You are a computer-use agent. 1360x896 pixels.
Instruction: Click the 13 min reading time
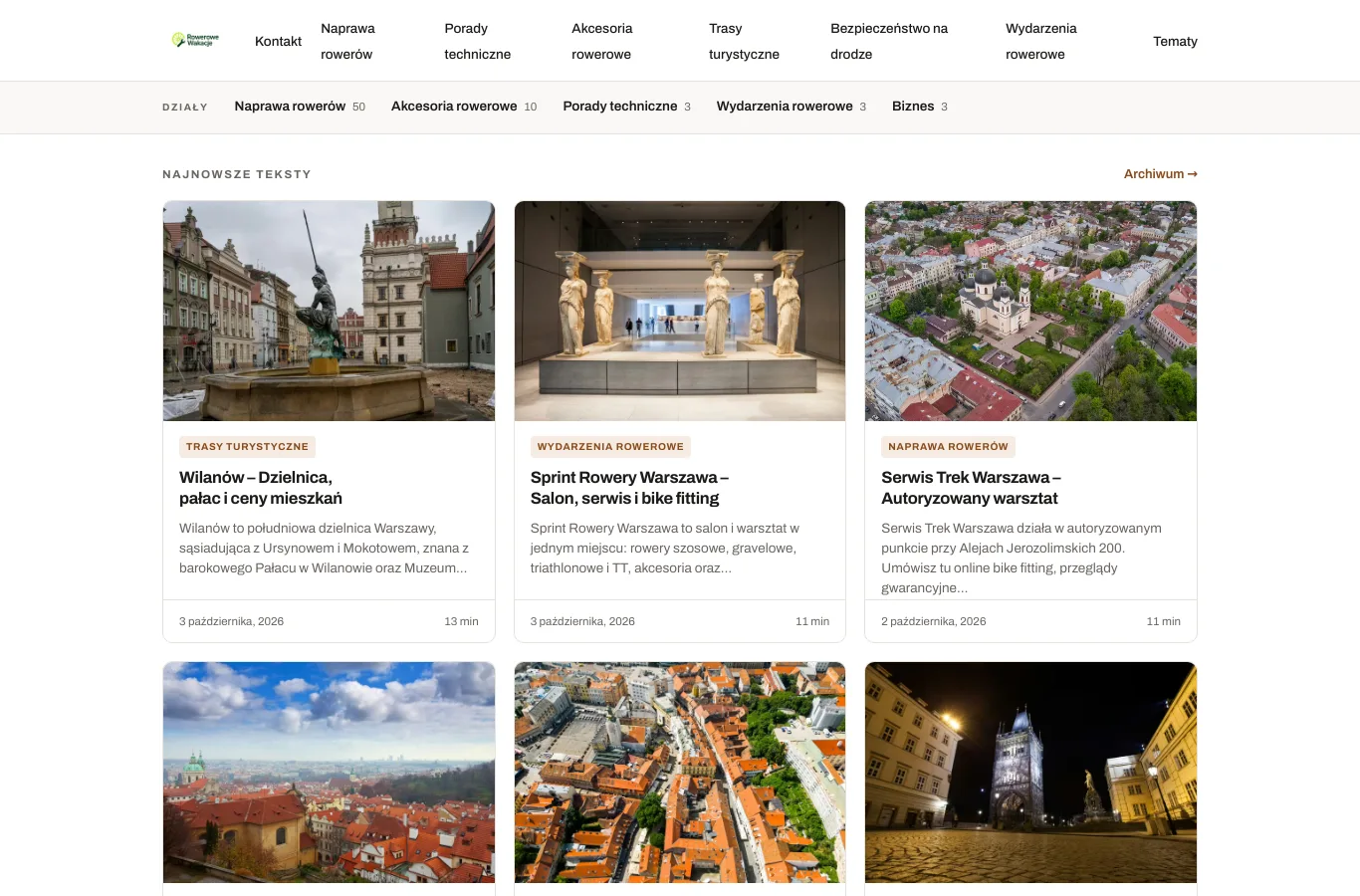tap(461, 621)
